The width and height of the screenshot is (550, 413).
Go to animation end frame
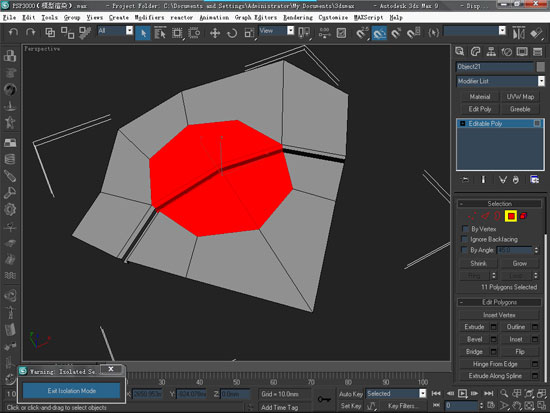coord(489,393)
